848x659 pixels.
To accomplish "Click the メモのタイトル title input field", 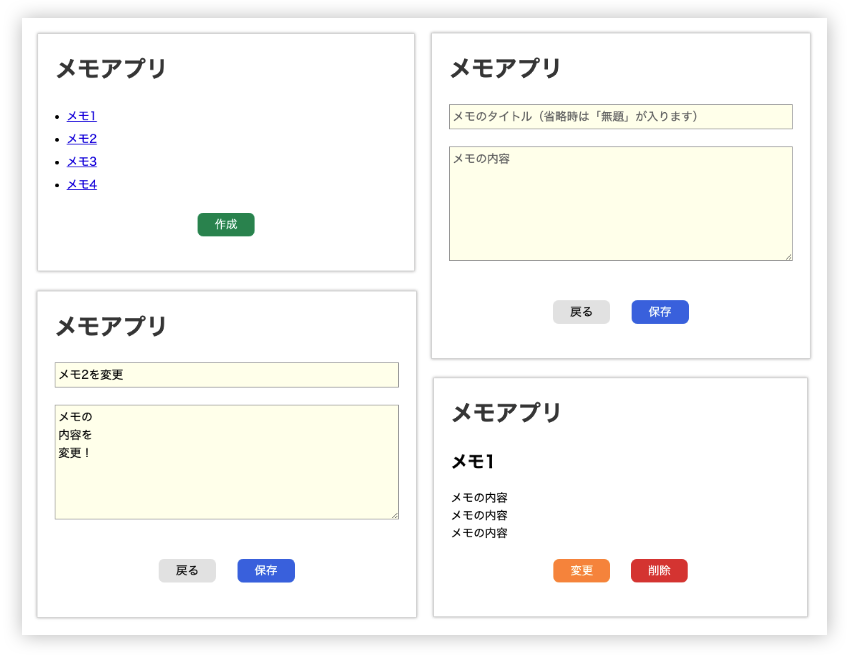I will 620,117.
